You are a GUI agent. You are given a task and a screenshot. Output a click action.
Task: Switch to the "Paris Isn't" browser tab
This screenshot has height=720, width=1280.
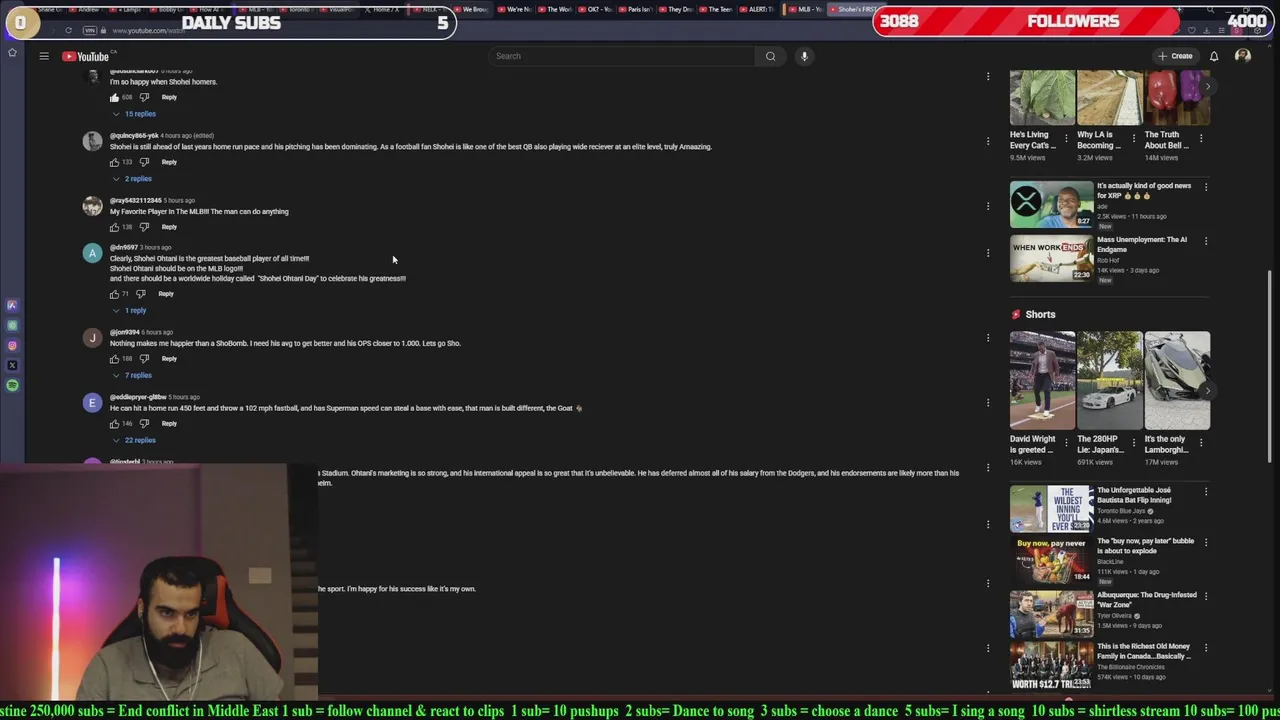[x=633, y=9]
